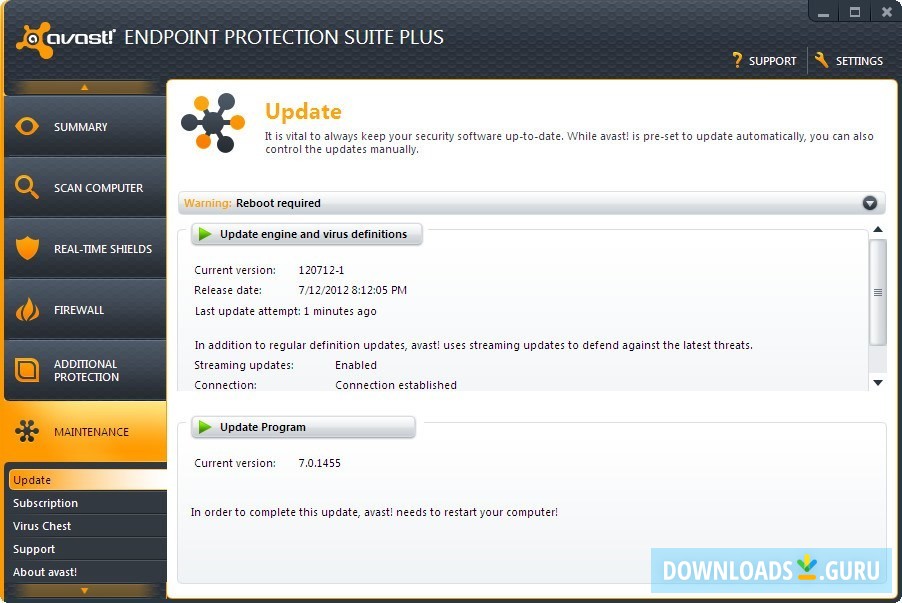Screen dimensions: 902x603
Task: Click the definitions panel scrollbar thumb
Action: click(x=878, y=292)
